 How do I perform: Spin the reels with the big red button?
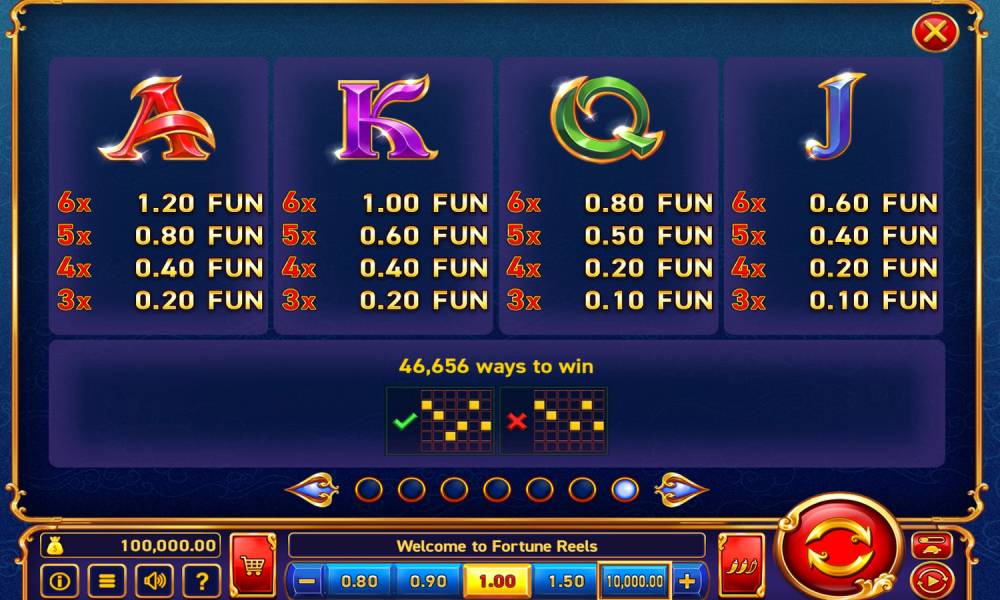click(839, 548)
